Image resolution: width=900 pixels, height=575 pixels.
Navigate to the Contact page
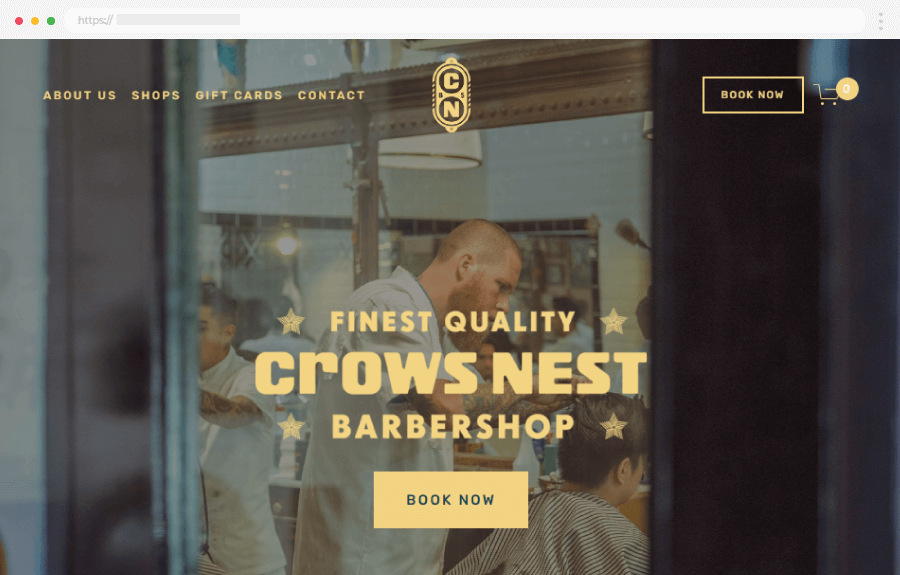click(331, 95)
